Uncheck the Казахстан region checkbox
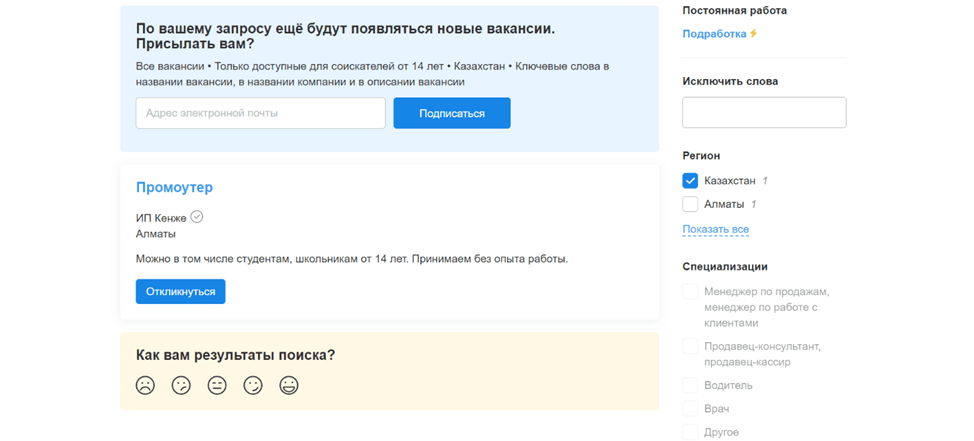 (690, 181)
